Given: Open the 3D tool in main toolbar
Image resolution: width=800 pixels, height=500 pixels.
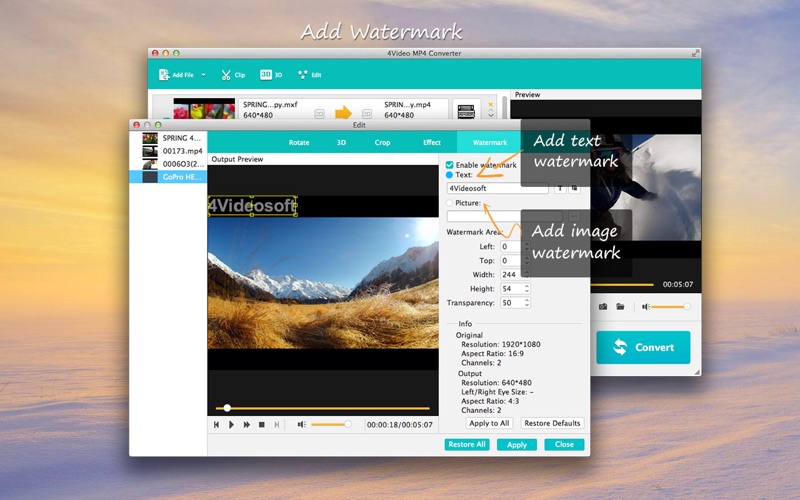Looking at the screenshot, I should (271, 74).
